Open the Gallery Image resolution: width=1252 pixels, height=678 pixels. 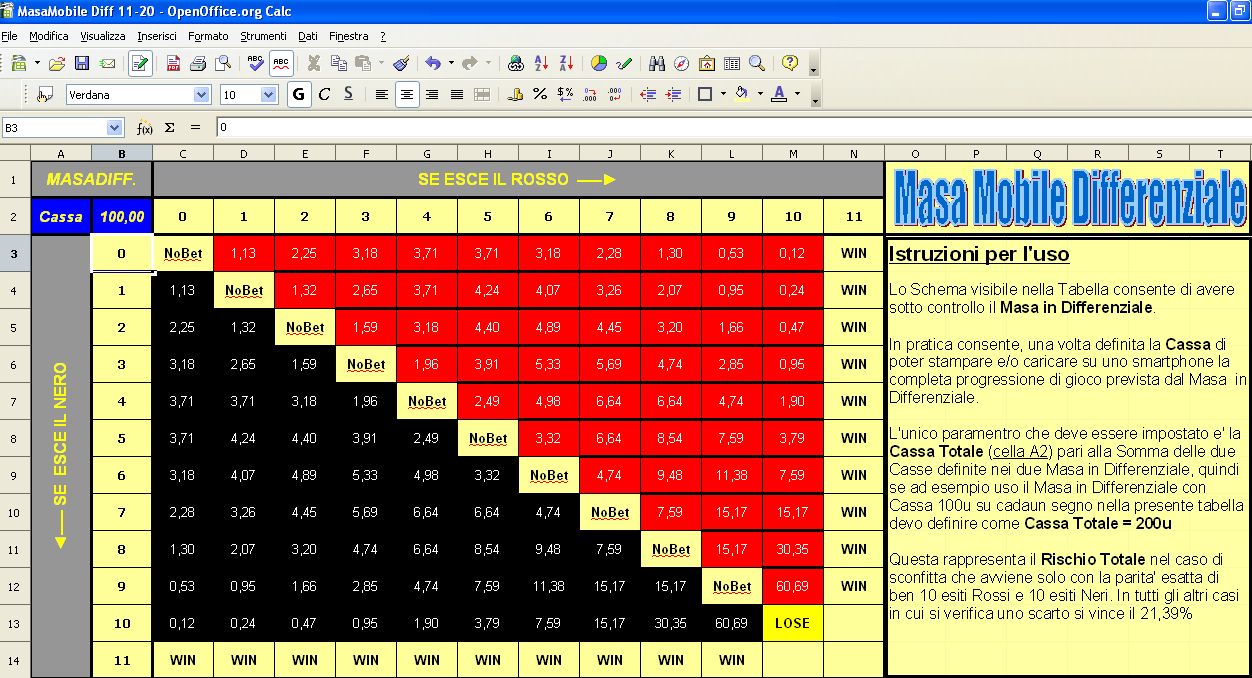[x=707, y=63]
